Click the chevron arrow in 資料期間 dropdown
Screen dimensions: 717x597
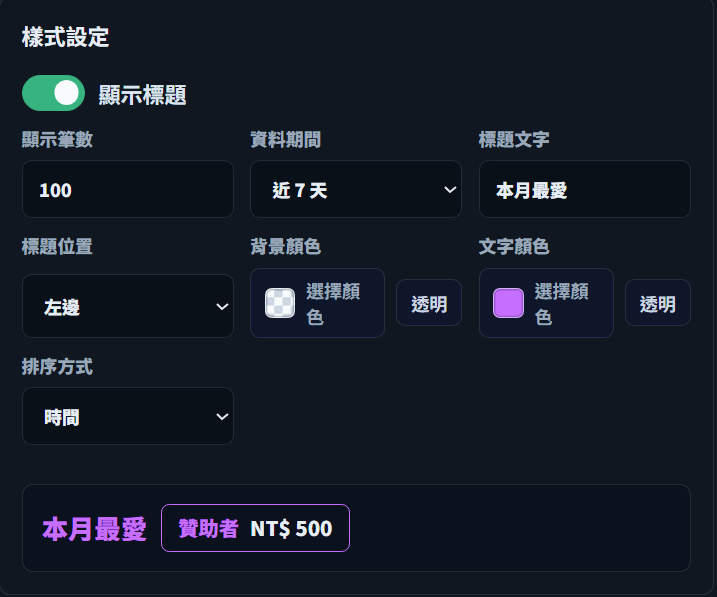pyautogui.click(x=450, y=189)
